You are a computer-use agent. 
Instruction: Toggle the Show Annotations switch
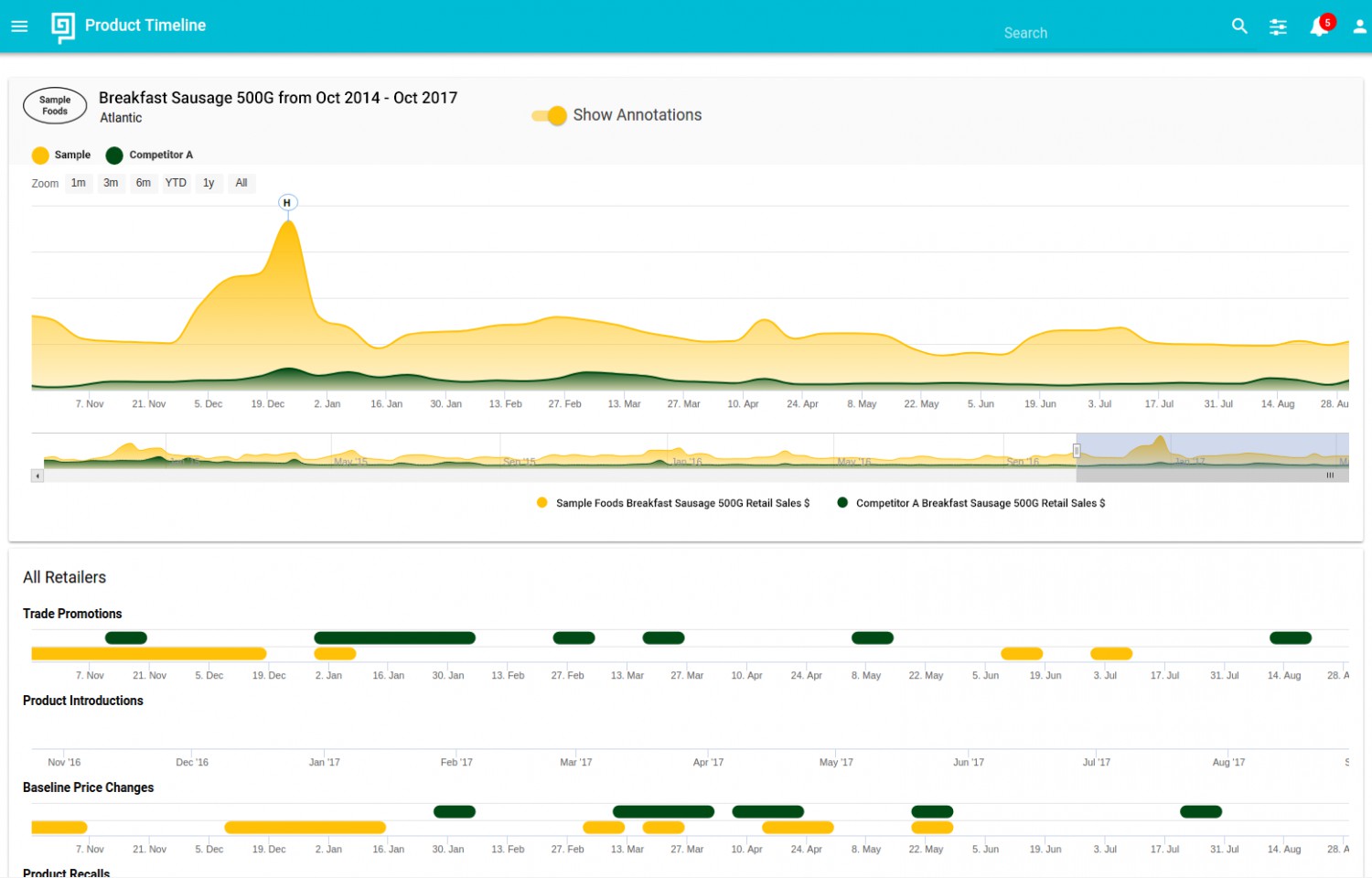point(550,116)
